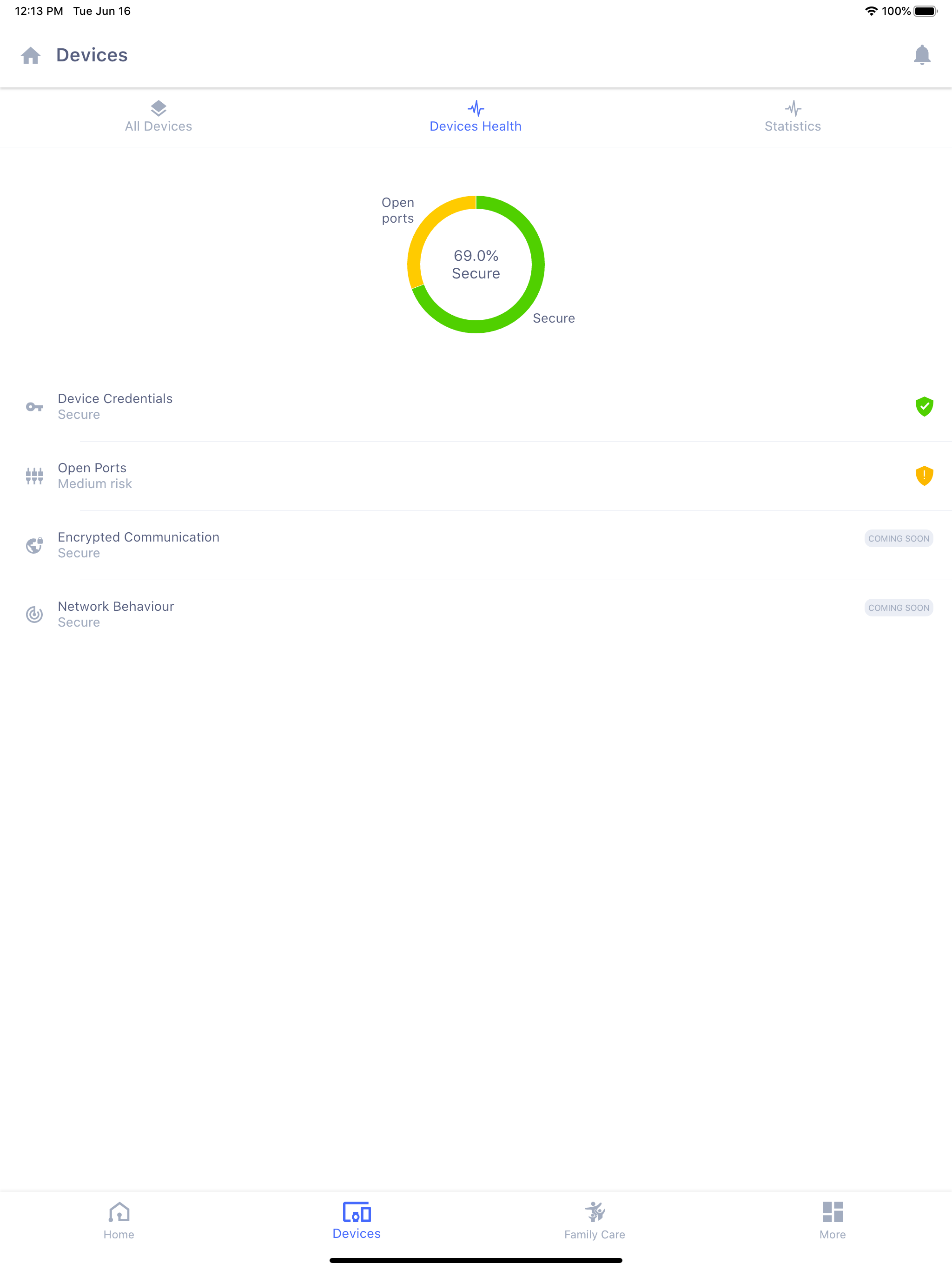Select the Devices Health tab

[476, 117]
